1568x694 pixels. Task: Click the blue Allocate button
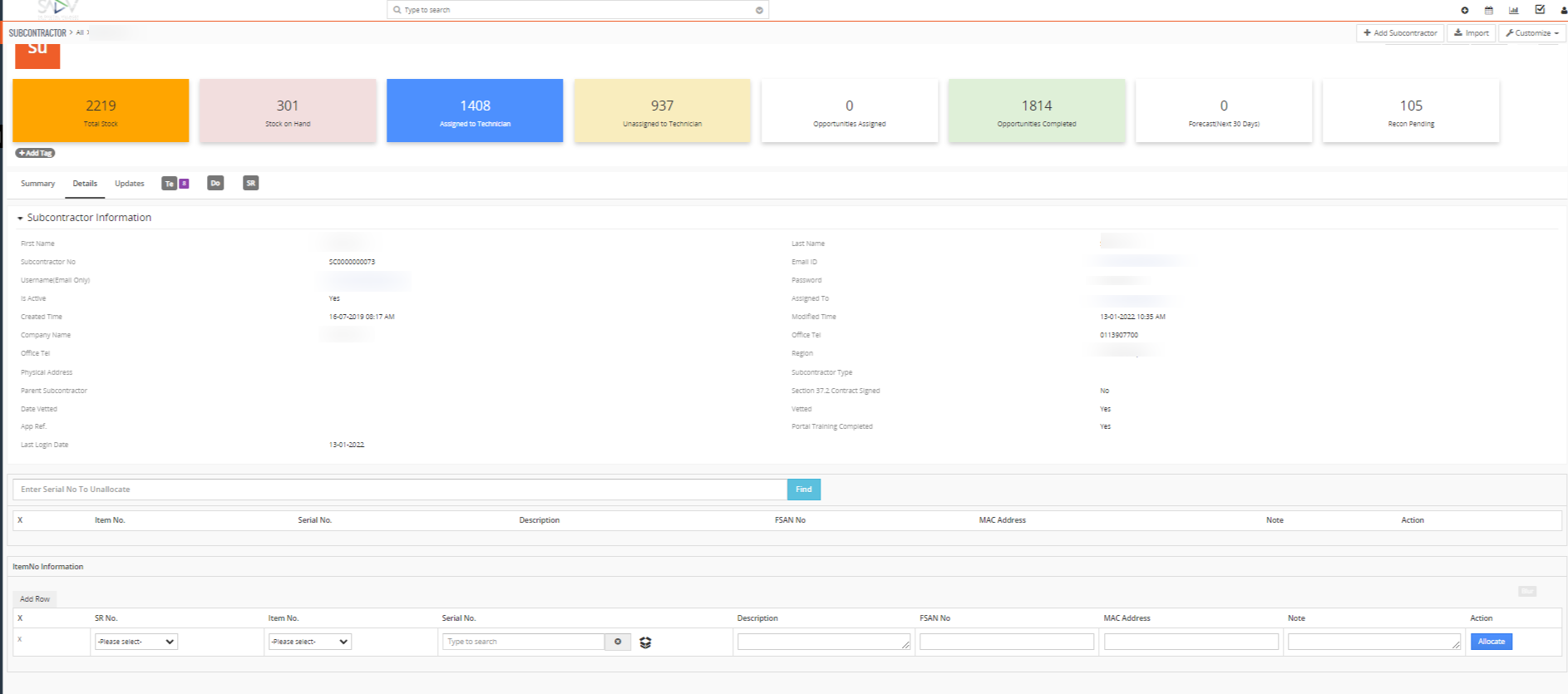pyautogui.click(x=1491, y=642)
